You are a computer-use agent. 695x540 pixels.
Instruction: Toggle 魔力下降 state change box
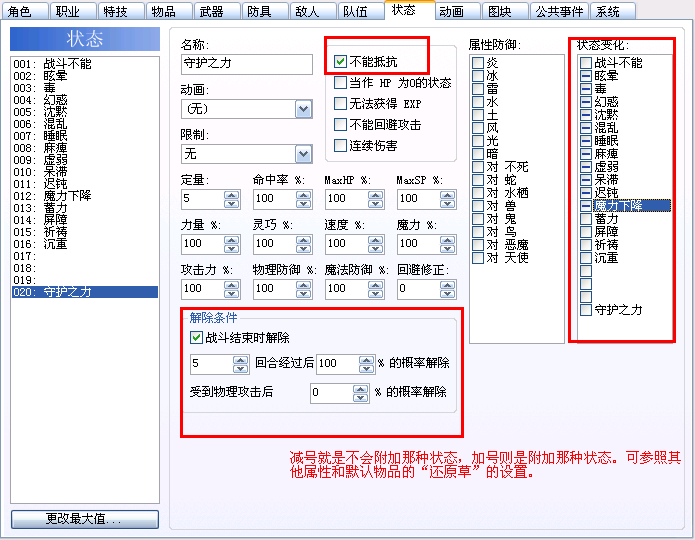pyautogui.click(x=586, y=206)
